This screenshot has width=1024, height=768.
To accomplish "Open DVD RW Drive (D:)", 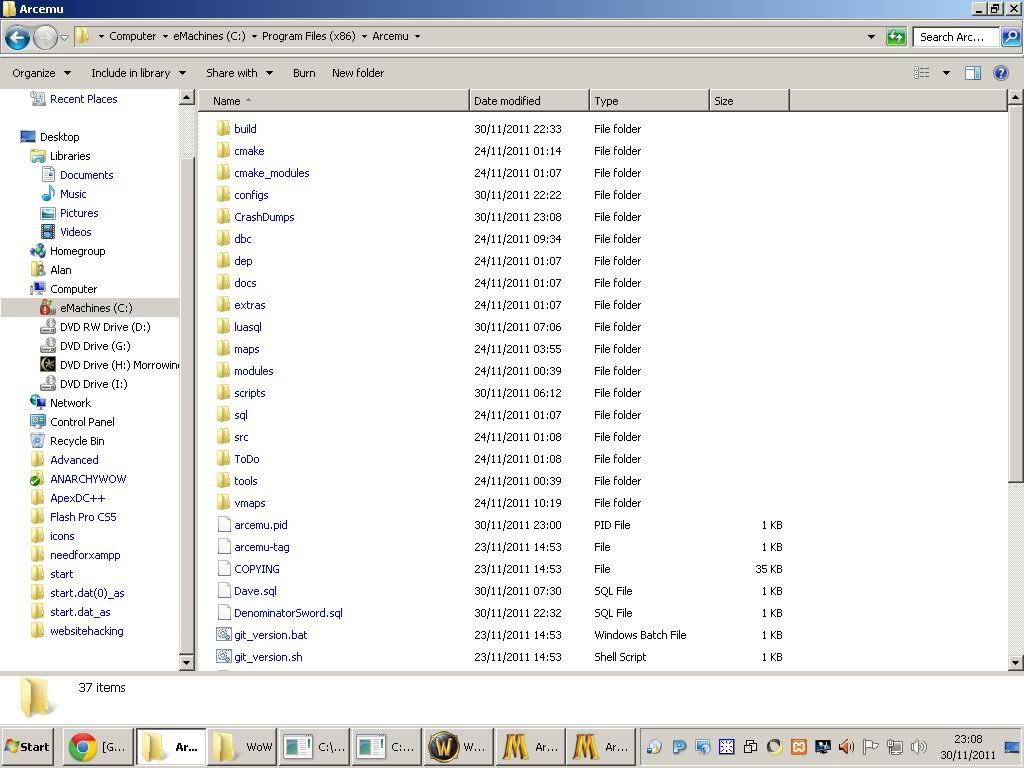I will 104,327.
